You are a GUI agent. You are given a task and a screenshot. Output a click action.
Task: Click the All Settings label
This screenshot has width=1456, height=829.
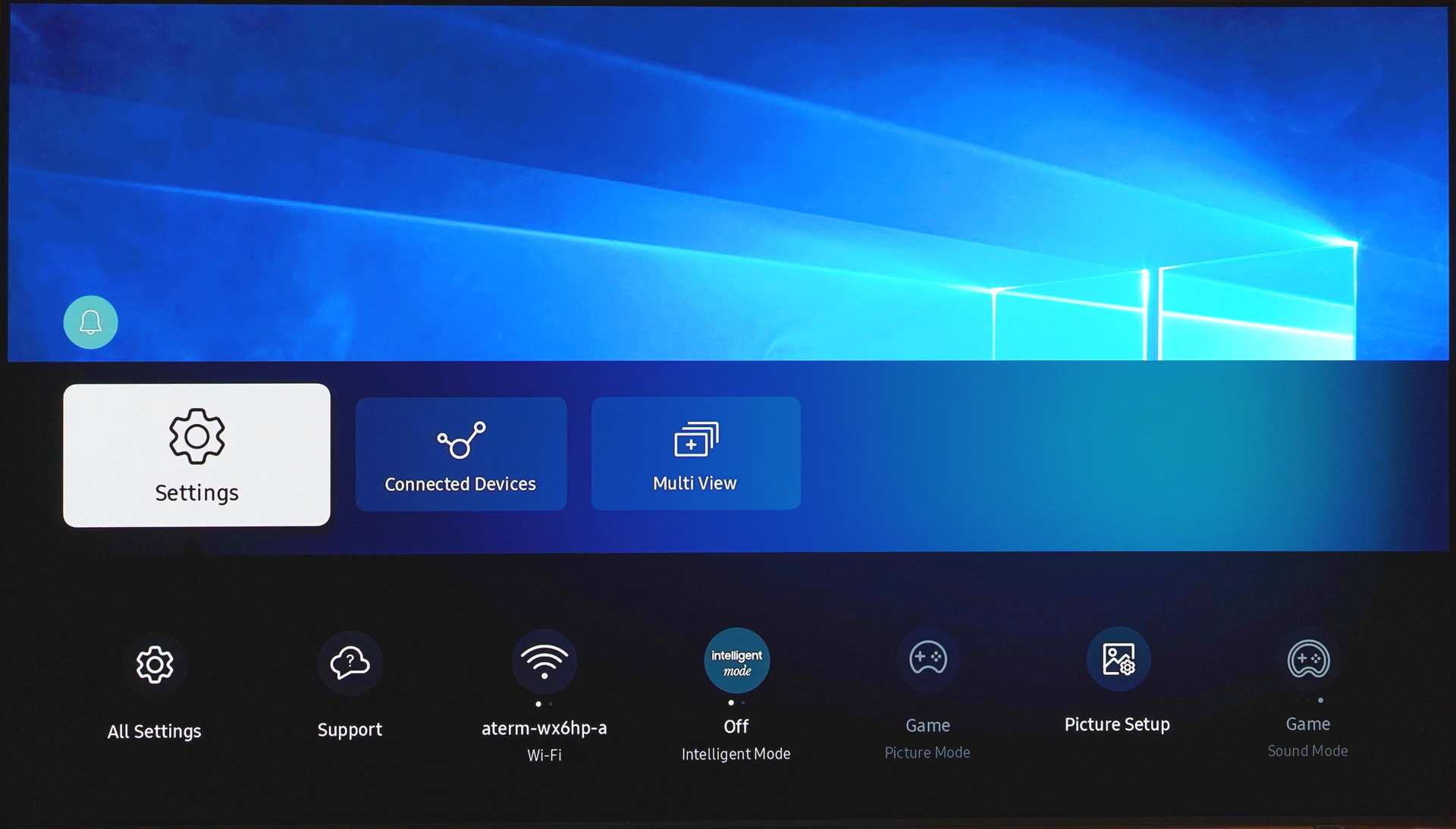155,731
